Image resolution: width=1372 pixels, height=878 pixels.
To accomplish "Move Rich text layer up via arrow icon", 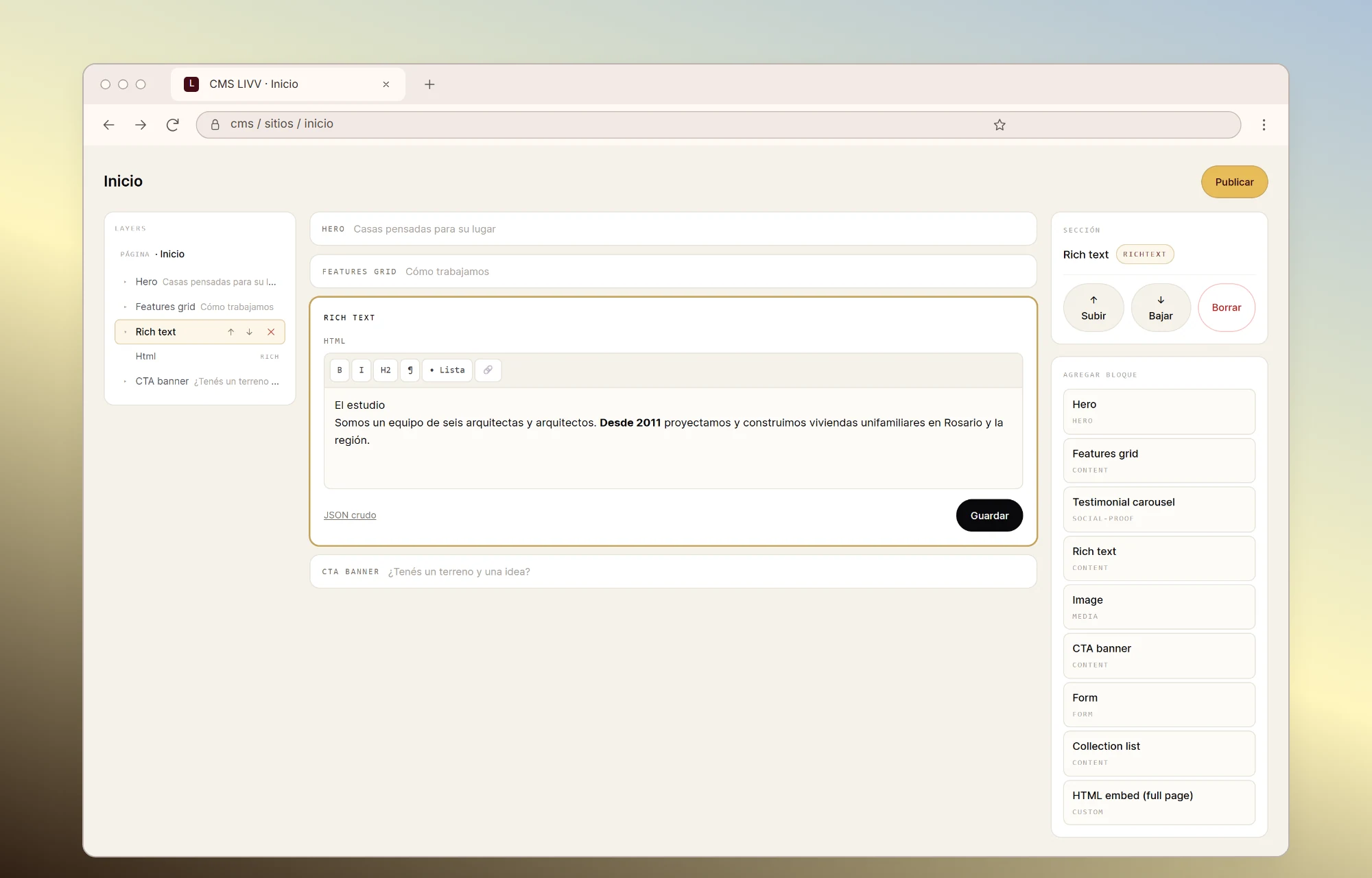I will coord(231,332).
